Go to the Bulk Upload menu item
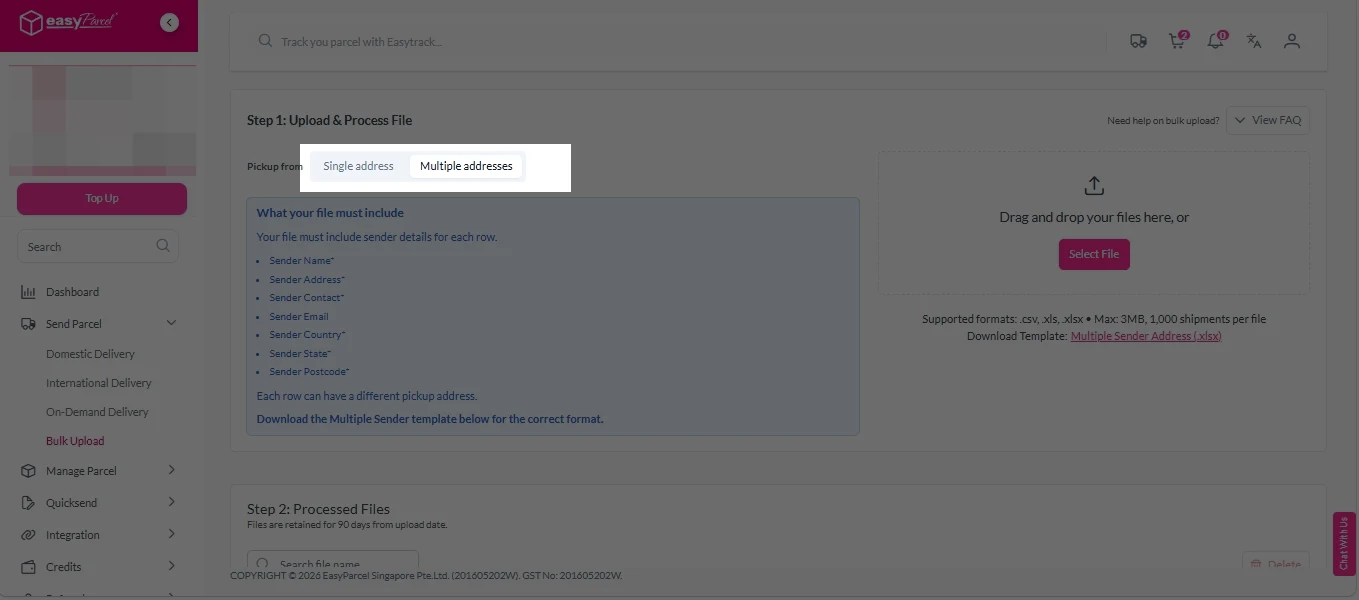 point(75,440)
